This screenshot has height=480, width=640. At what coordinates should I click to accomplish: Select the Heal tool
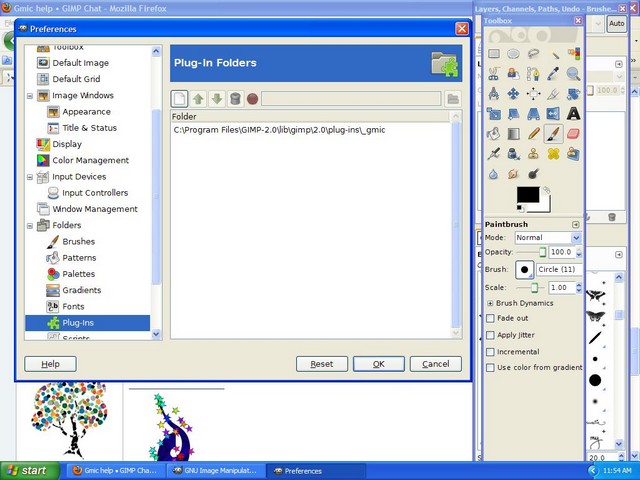[553, 154]
